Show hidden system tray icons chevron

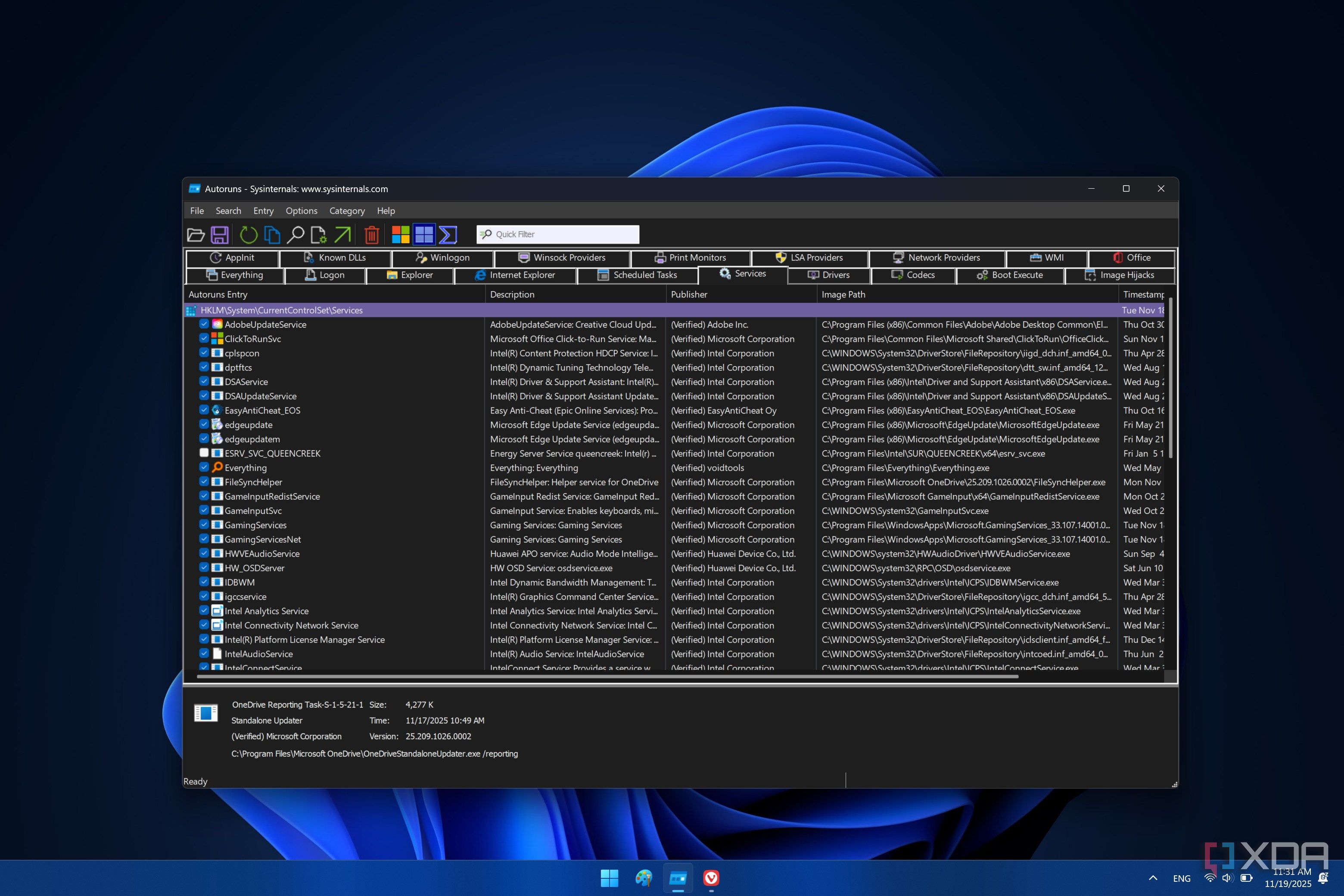(1153, 878)
